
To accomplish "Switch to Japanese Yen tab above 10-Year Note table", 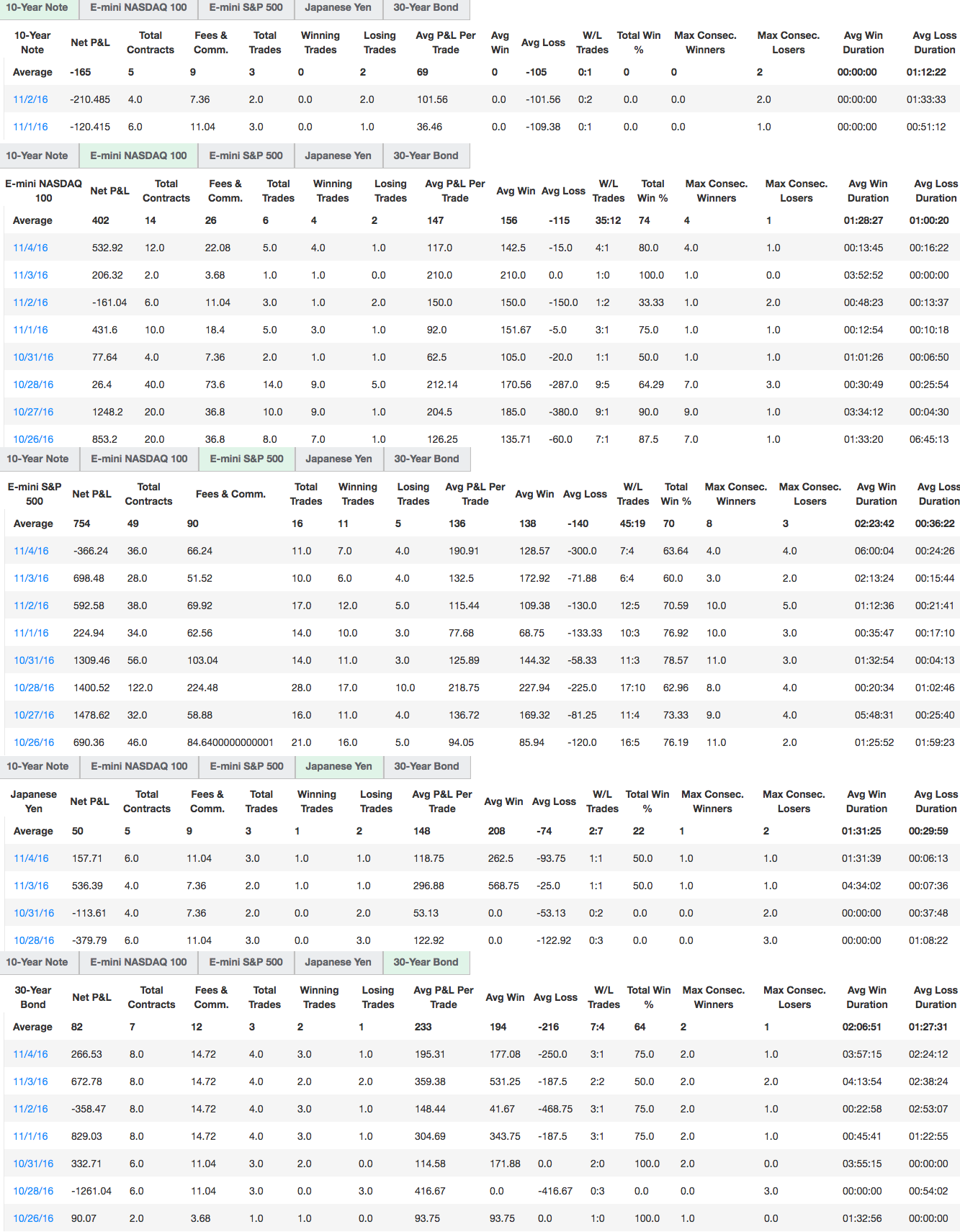I will point(338,8).
